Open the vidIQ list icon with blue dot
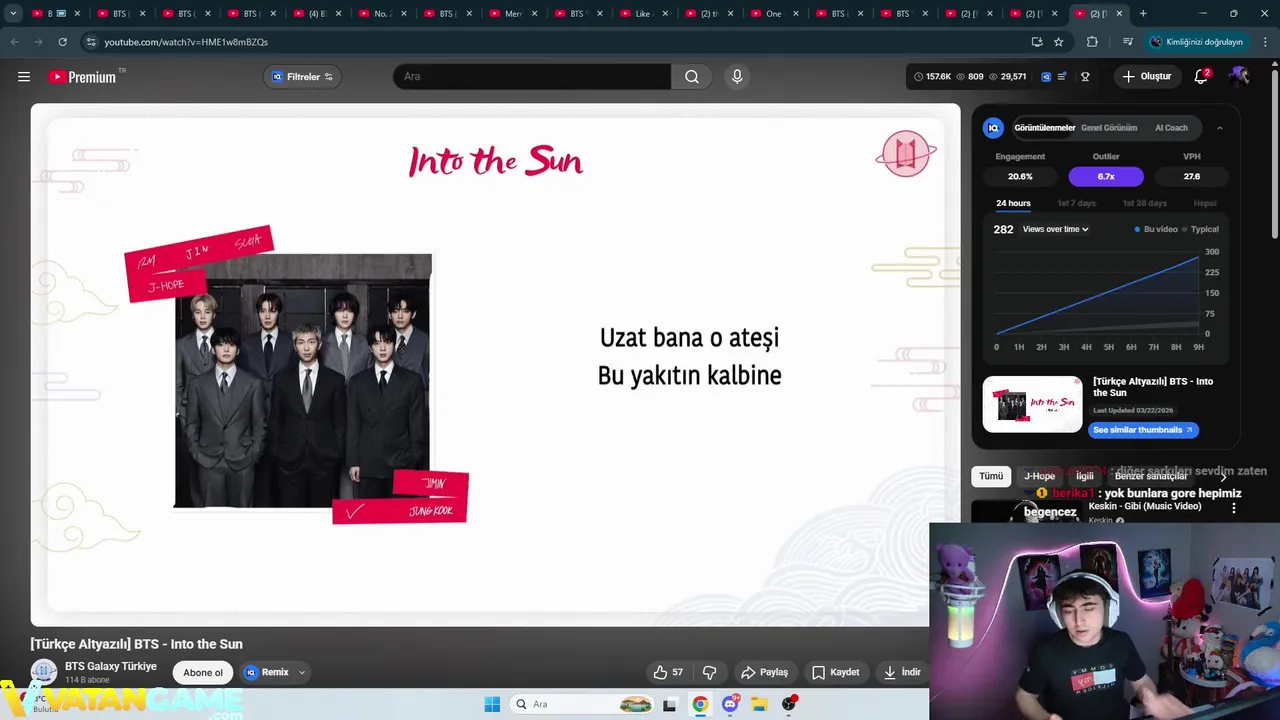The image size is (1280, 720). click(1062, 77)
